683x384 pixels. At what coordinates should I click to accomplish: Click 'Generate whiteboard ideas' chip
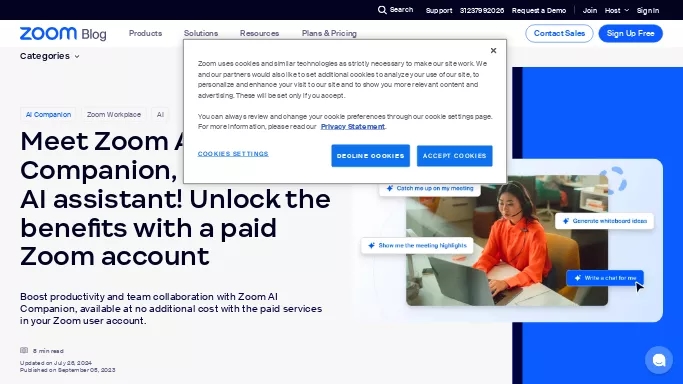(605, 221)
